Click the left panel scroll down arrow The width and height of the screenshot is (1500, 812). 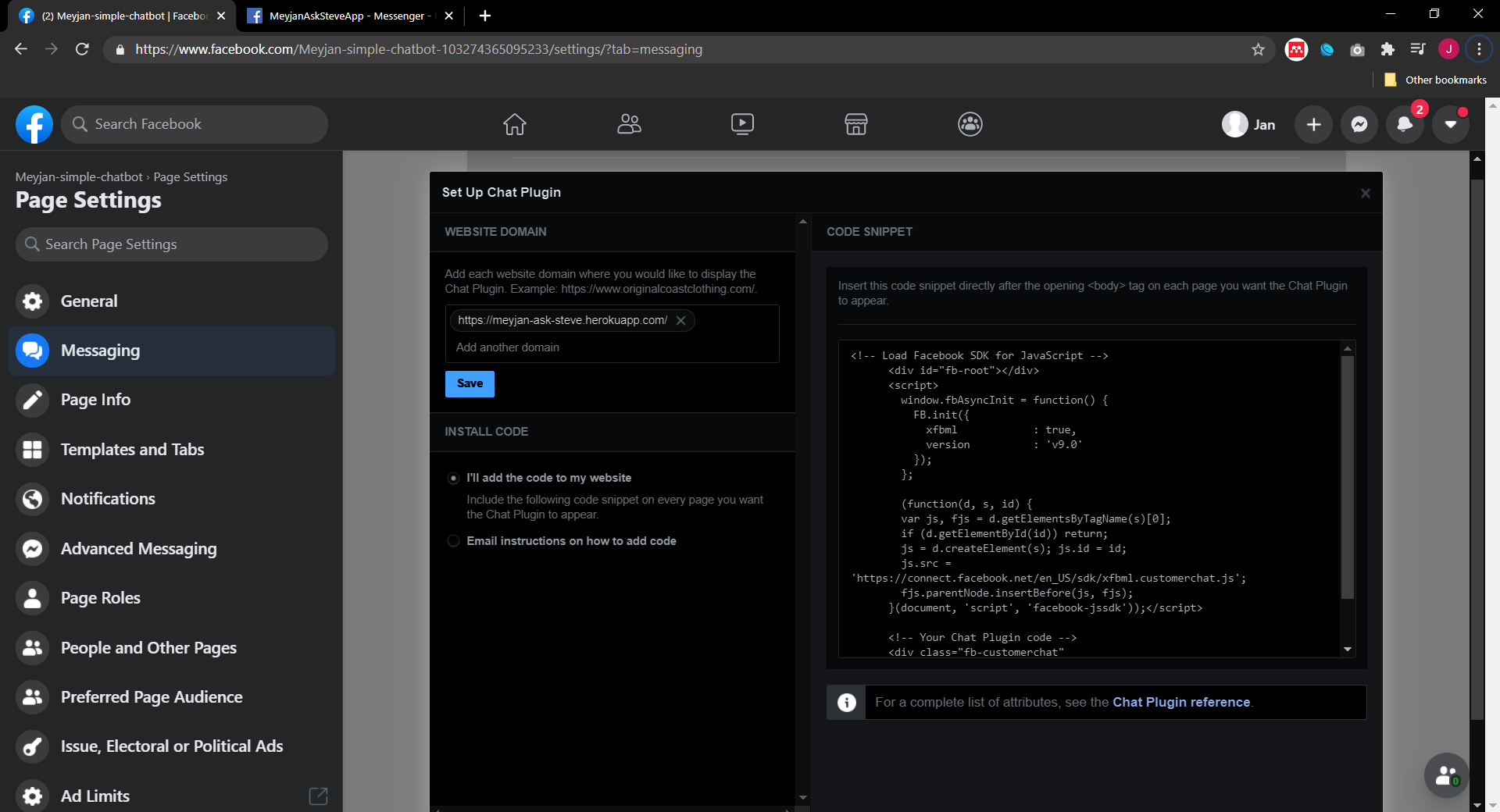coord(802,797)
